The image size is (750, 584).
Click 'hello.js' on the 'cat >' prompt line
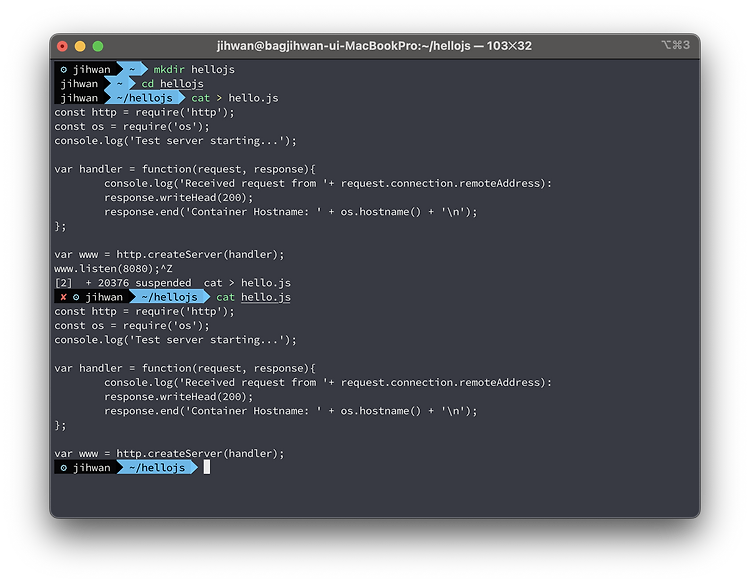tap(253, 98)
